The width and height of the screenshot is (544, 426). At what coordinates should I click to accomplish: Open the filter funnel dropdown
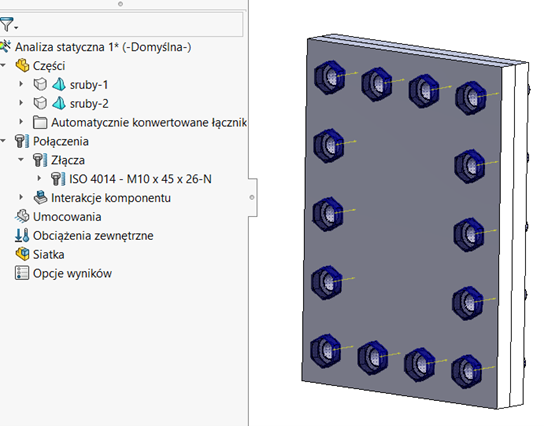click(8, 25)
